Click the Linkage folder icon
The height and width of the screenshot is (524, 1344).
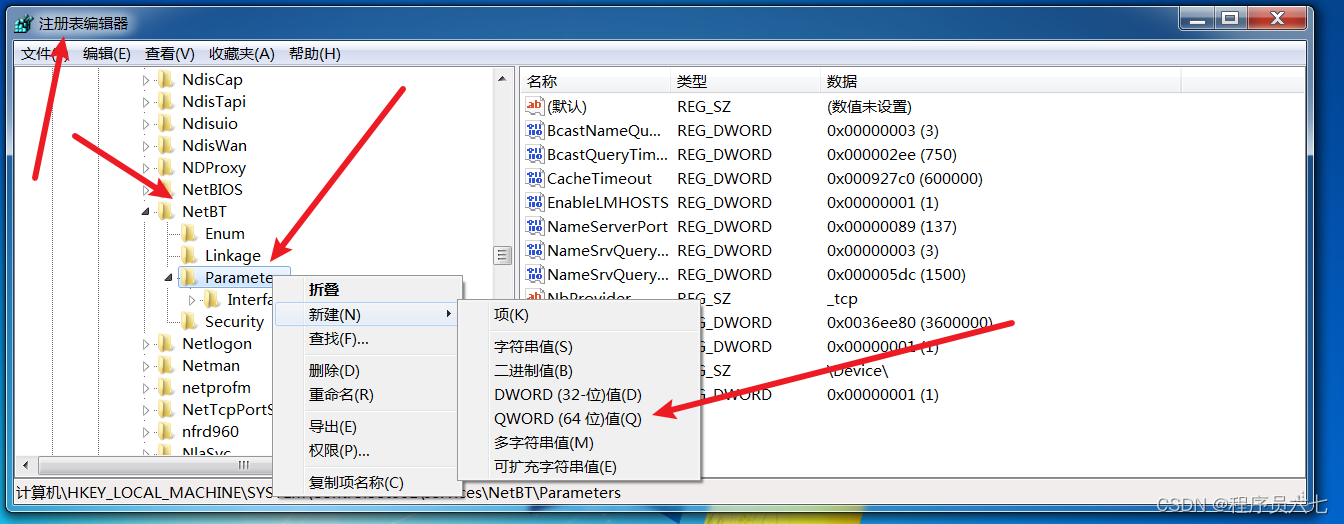click(x=189, y=256)
